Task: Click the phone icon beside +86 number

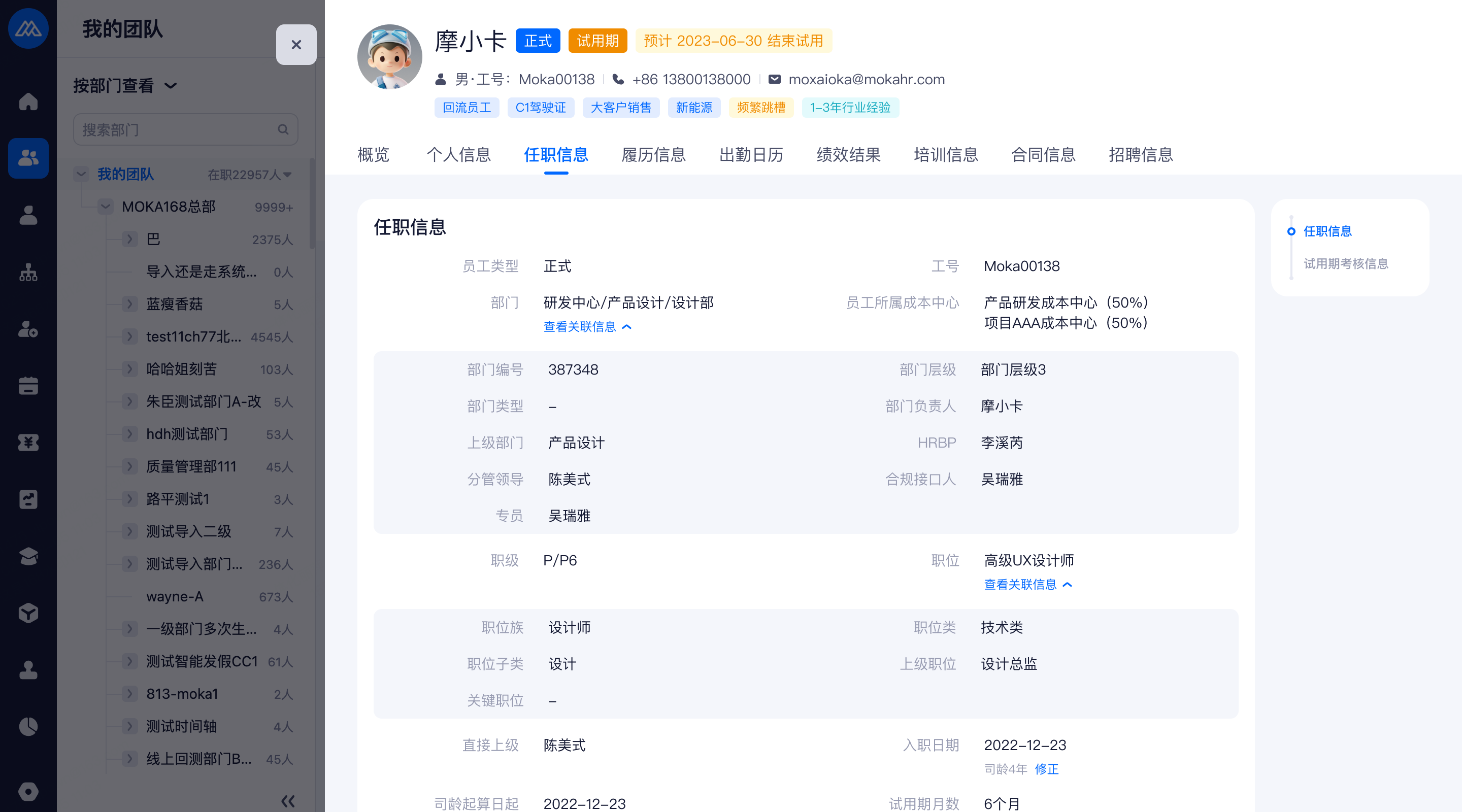Action: click(x=619, y=80)
